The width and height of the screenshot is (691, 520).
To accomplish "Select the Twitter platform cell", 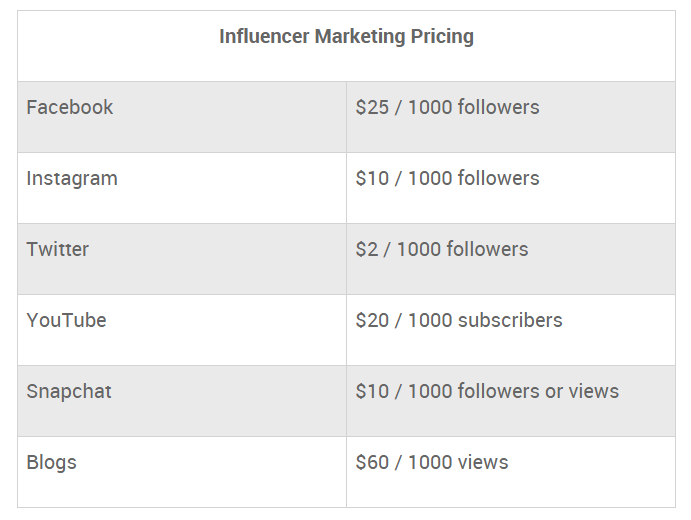I will pyautogui.click(x=182, y=259).
